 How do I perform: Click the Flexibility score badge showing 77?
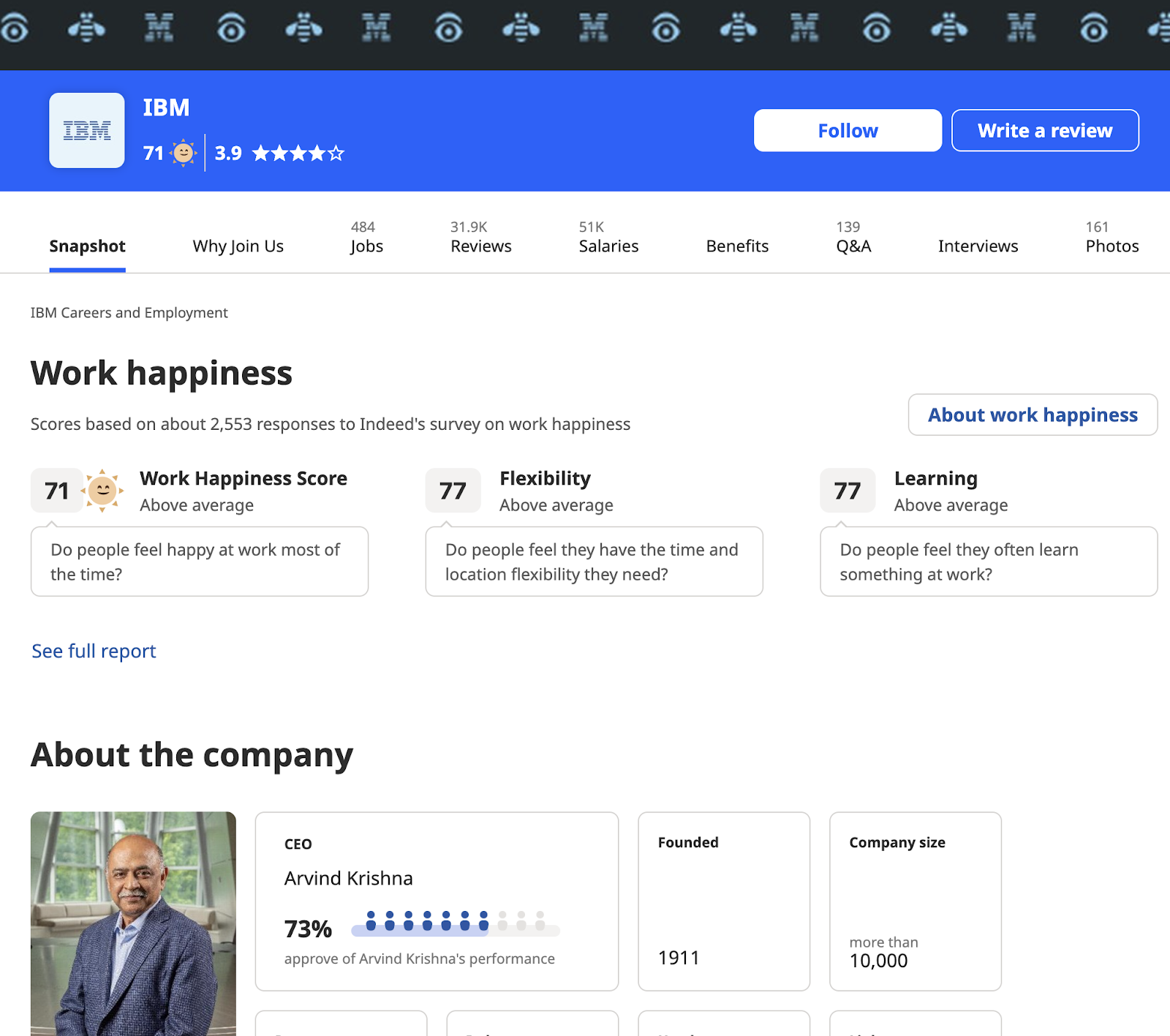coord(453,491)
